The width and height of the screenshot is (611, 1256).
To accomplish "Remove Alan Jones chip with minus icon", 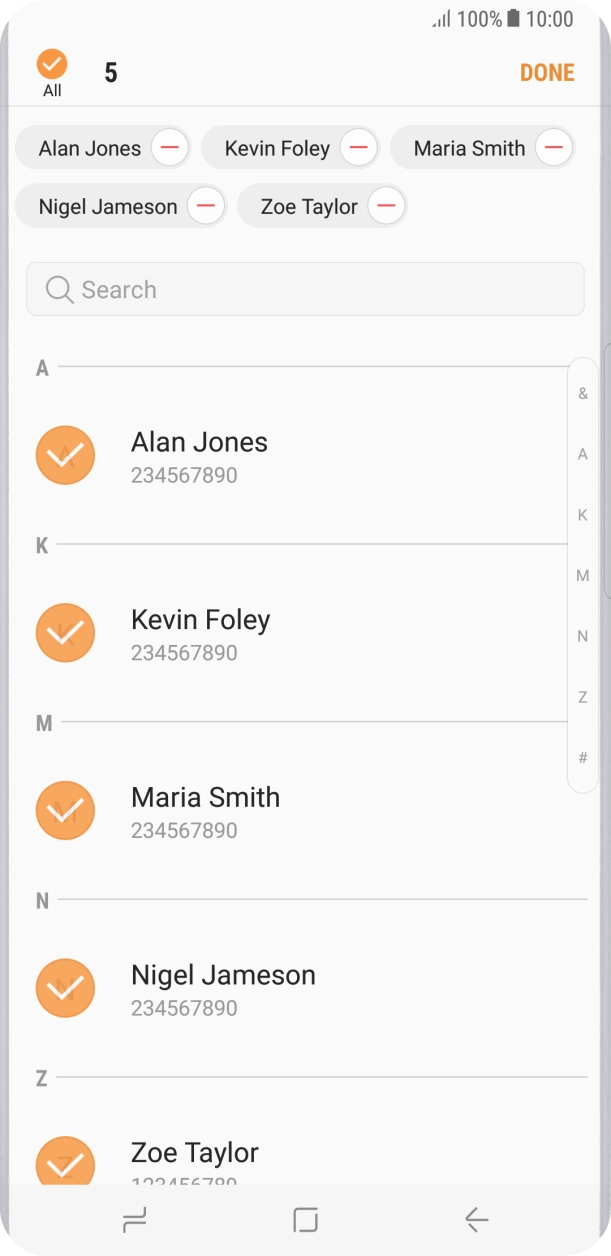I will click(x=170, y=148).
